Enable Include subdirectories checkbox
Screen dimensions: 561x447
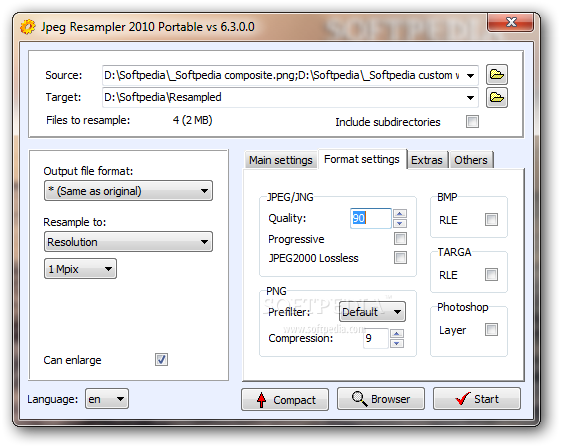(x=472, y=121)
